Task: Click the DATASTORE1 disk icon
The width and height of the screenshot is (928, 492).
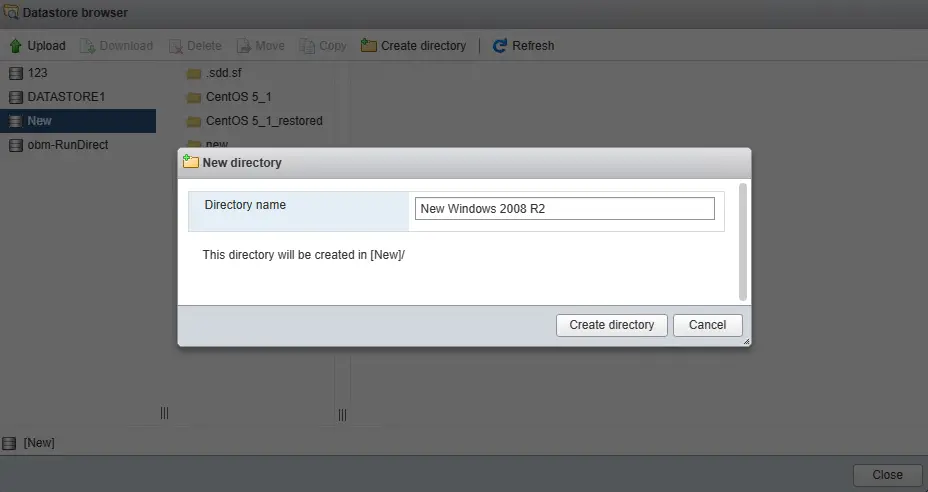Action: coord(16,97)
